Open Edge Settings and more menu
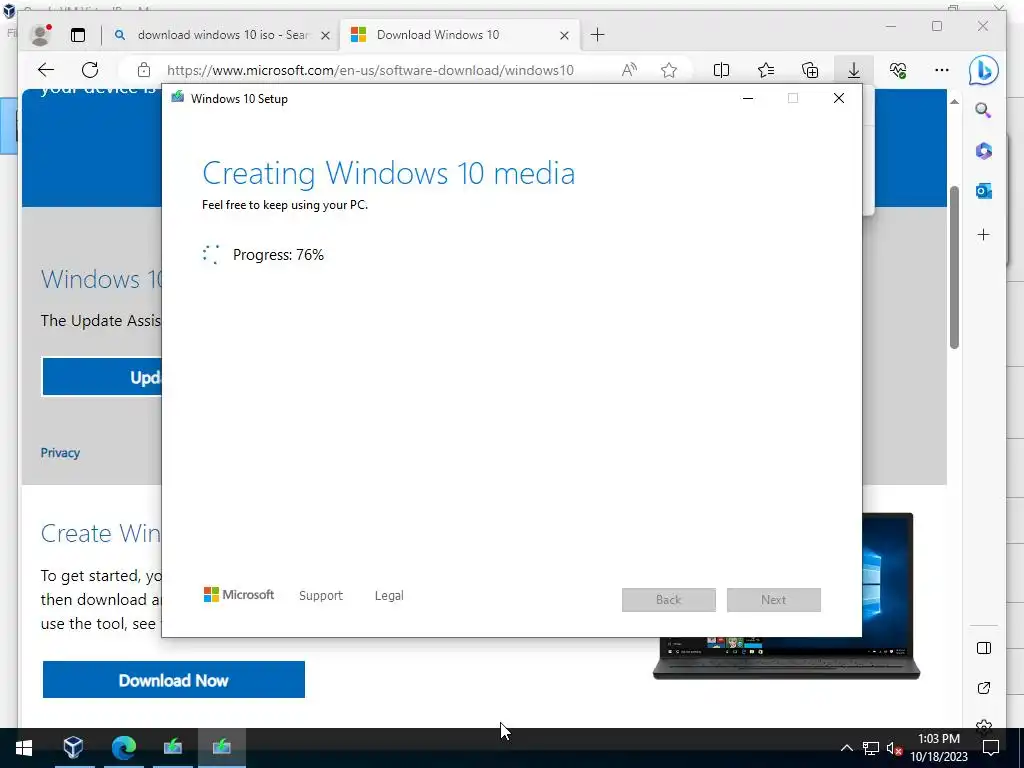The image size is (1024, 768). click(941, 70)
